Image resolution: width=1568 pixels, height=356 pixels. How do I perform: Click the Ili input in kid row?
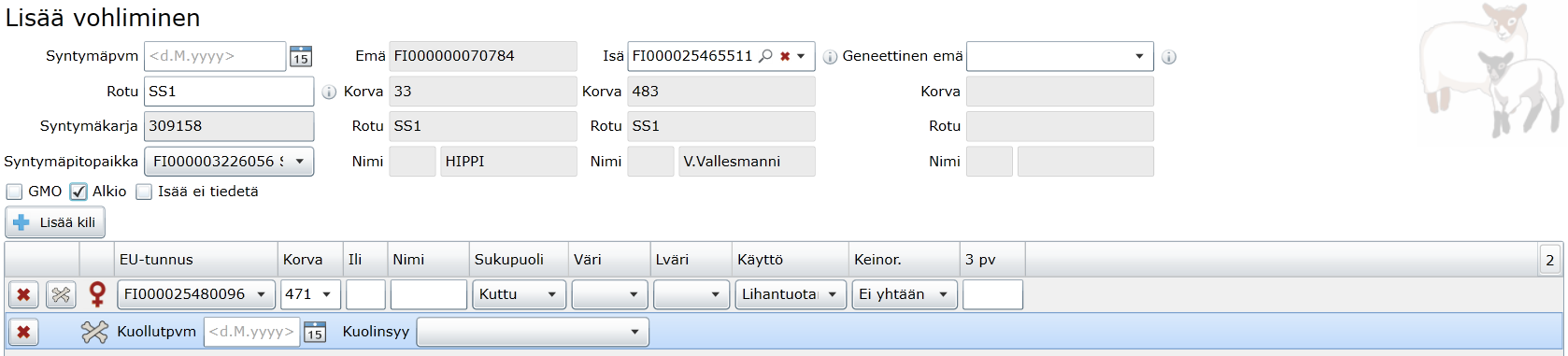click(365, 294)
